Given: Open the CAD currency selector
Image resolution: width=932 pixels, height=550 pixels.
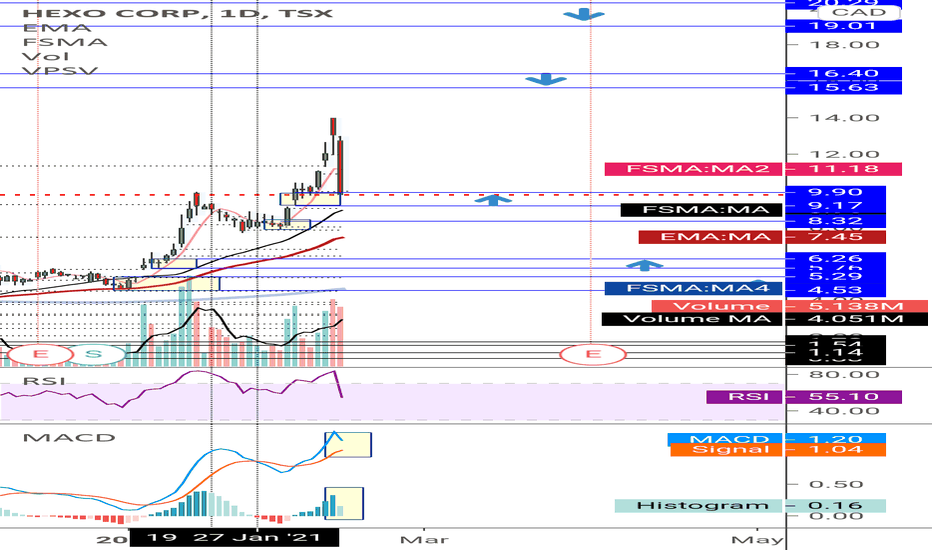Looking at the screenshot, I should click(x=859, y=12).
